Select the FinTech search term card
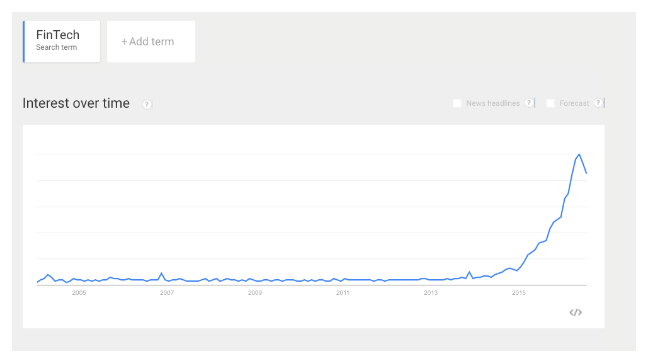Viewport: 648px width, 363px height. (x=62, y=42)
